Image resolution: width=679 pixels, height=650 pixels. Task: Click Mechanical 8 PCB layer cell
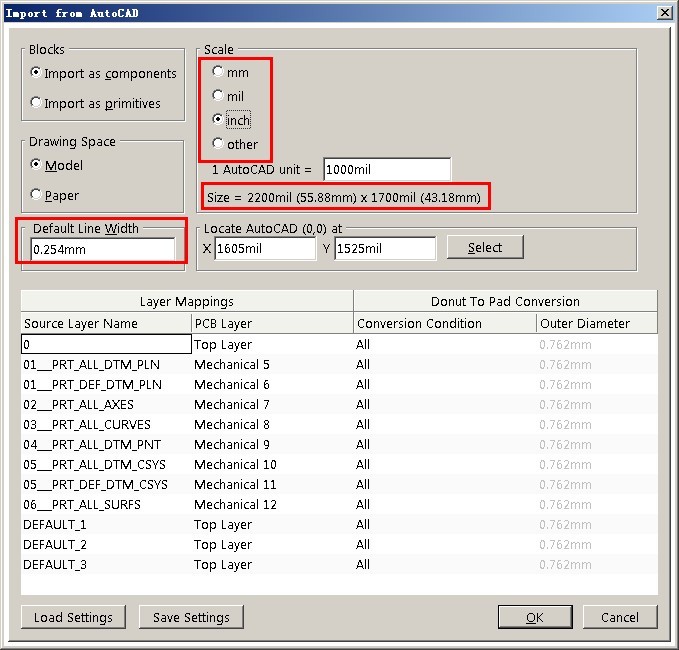(272, 424)
